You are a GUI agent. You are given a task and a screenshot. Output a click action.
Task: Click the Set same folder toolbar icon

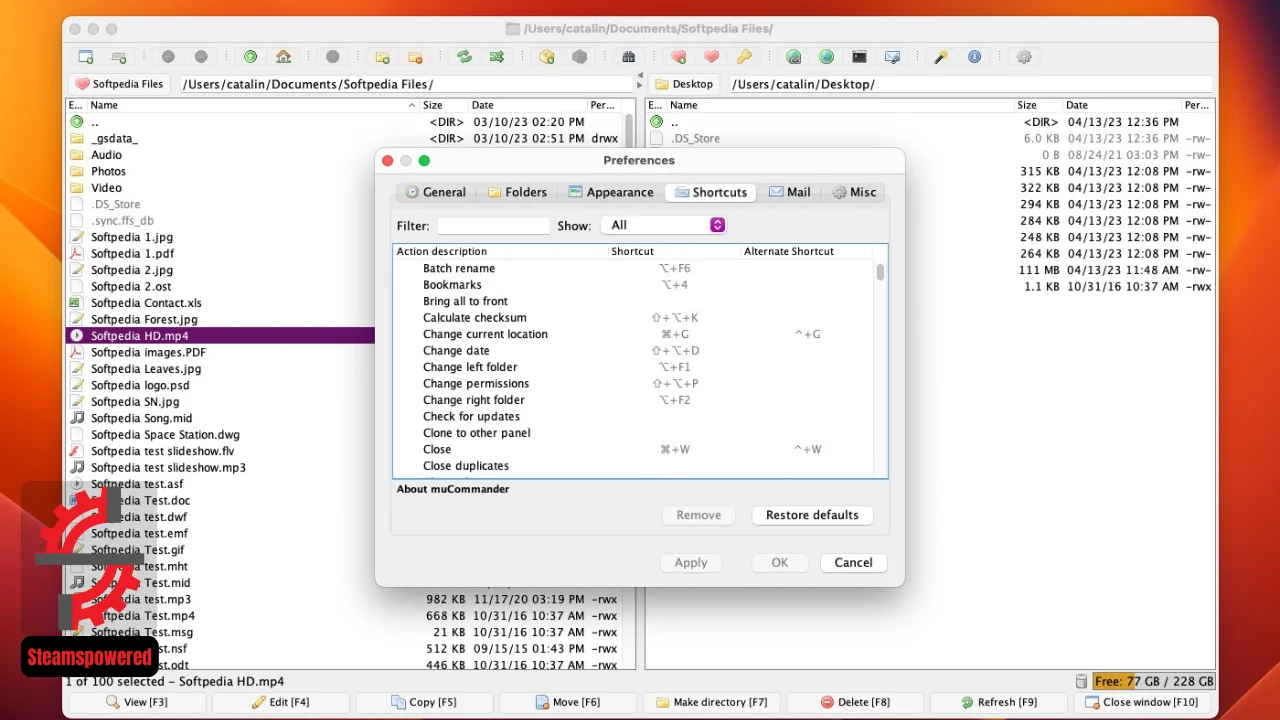pos(497,57)
